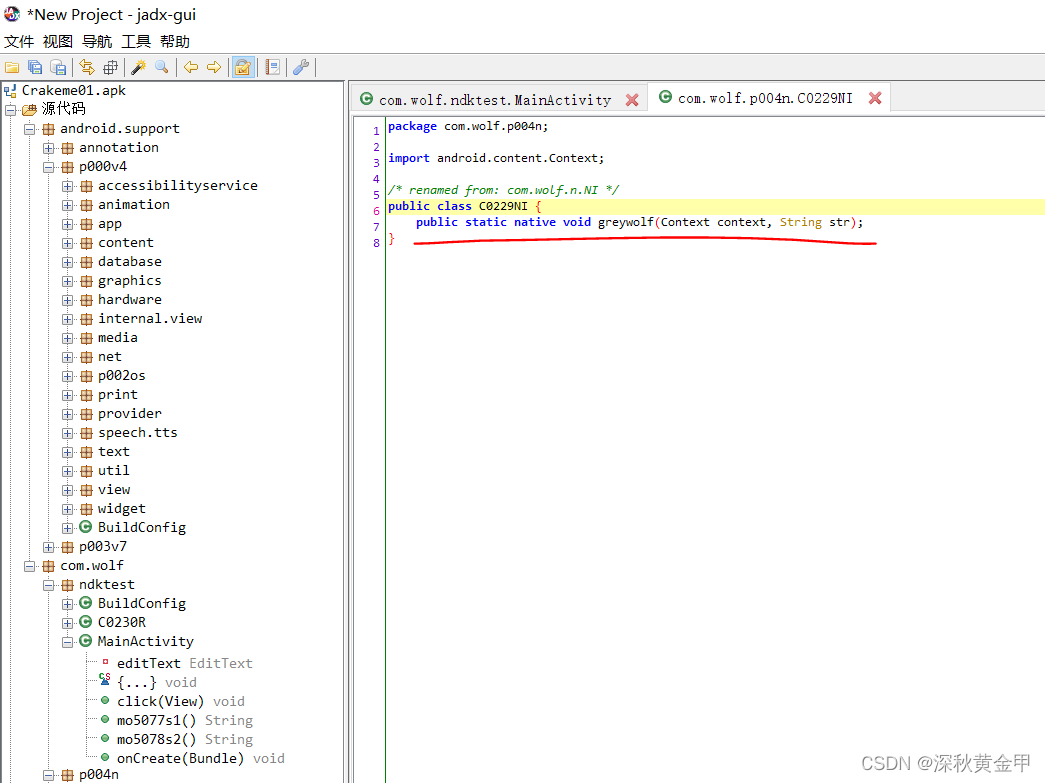The width and height of the screenshot is (1045, 783).
Task: Click the net package icon
Action: point(87,357)
